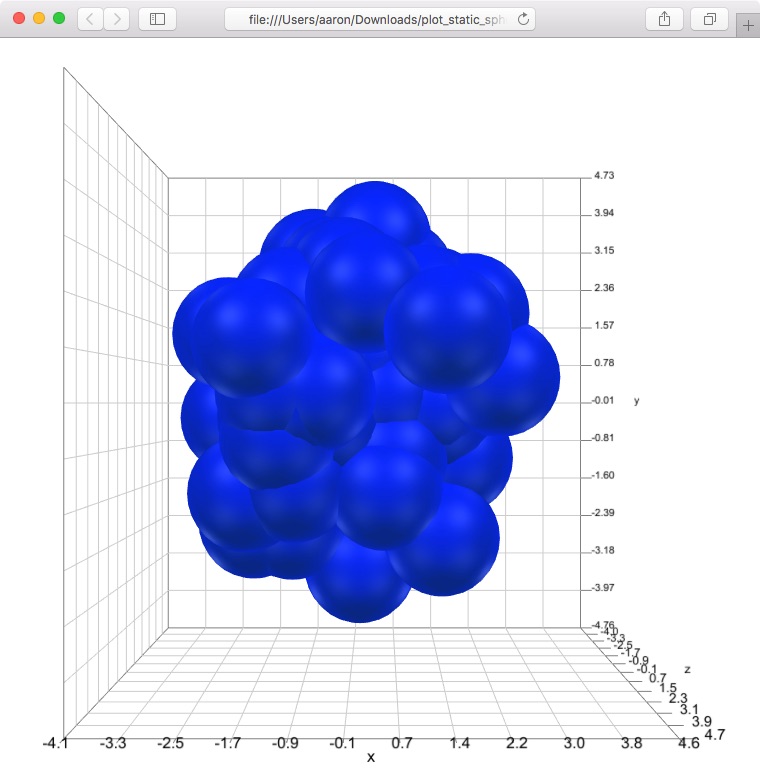Click z-axis tick value 2.3

(x=678, y=698)
